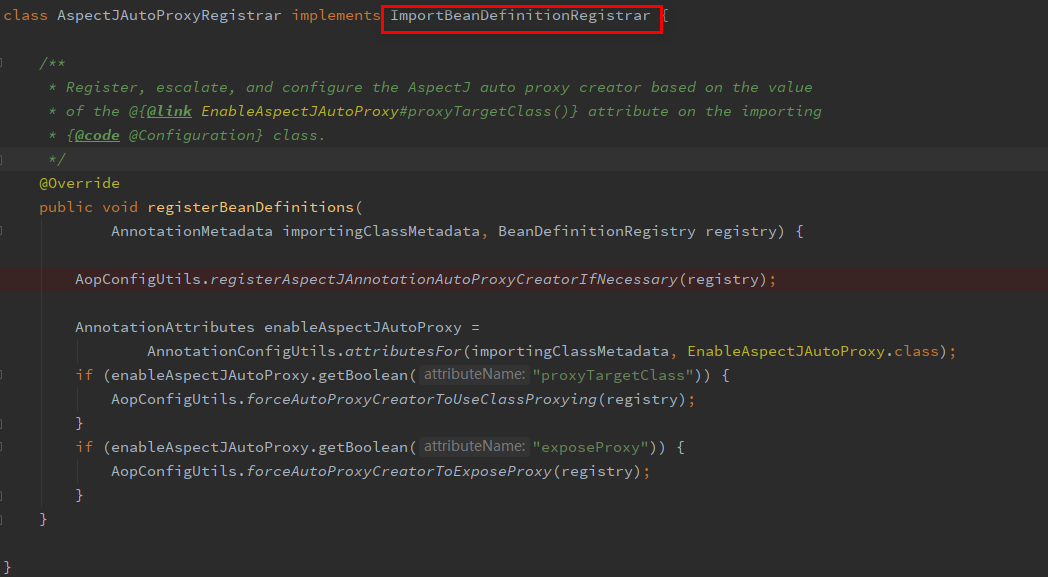
Task: Click AopConfigUtils on the highlighted breakpoint line
Action: click(x=138, y=279)
